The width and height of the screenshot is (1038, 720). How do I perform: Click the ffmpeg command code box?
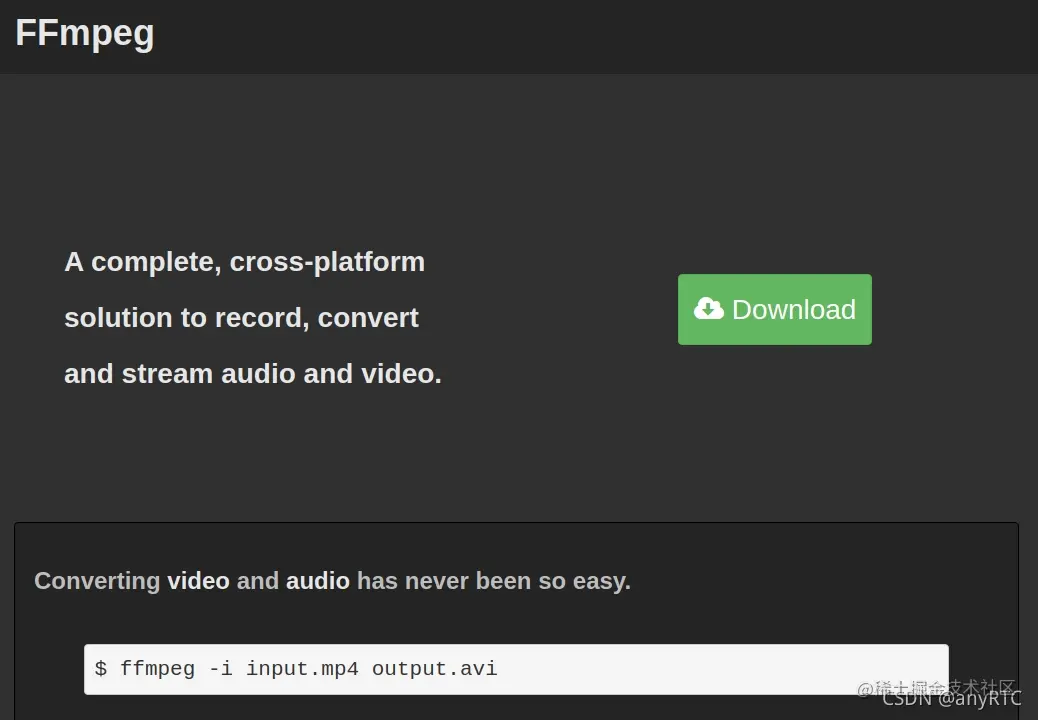(x=516, y=669)
